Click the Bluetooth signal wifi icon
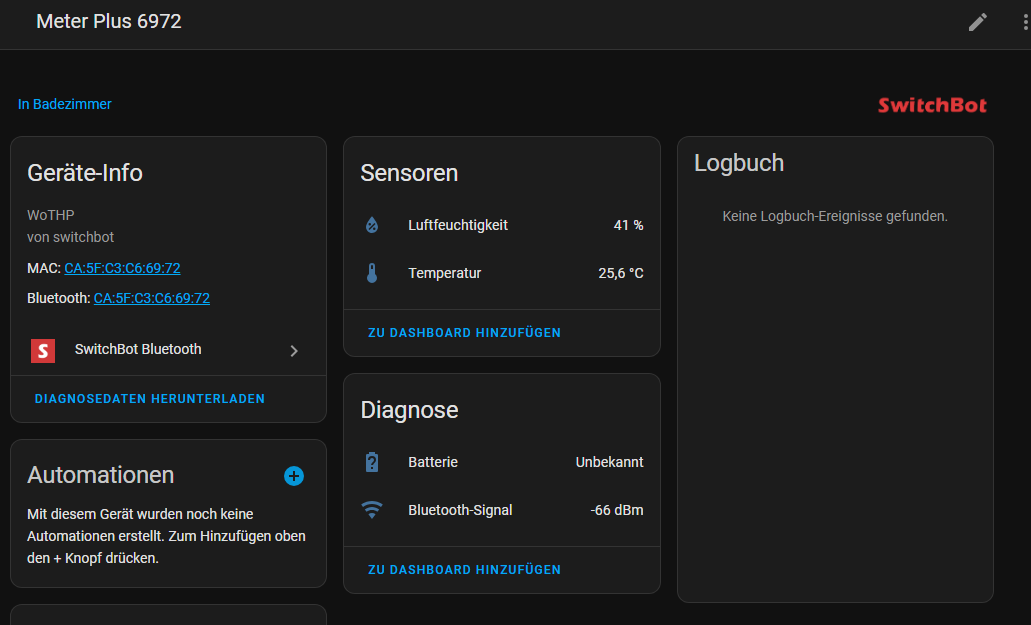The width and height of the screenshot is (1031, 625). (372, 510)
